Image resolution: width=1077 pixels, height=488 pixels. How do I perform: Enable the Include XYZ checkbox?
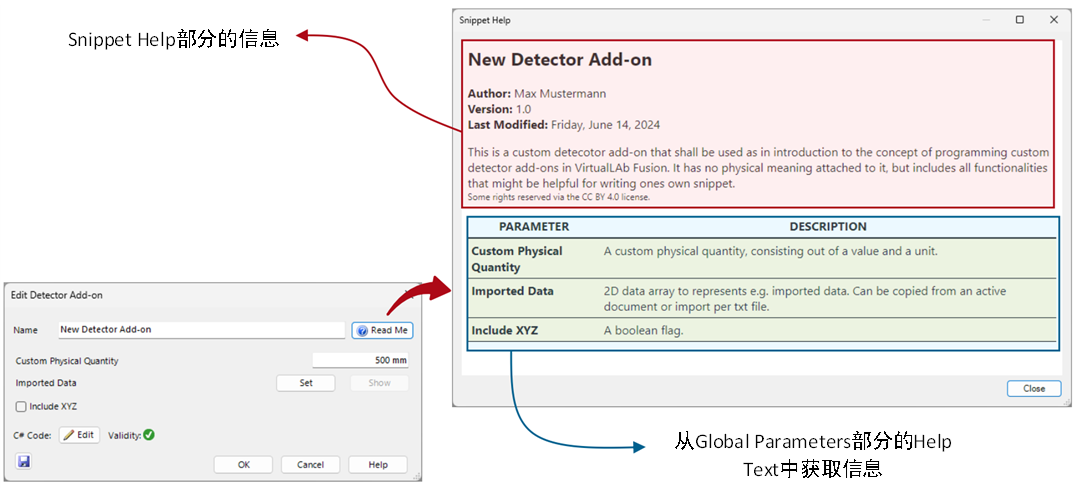pos(21,406)
